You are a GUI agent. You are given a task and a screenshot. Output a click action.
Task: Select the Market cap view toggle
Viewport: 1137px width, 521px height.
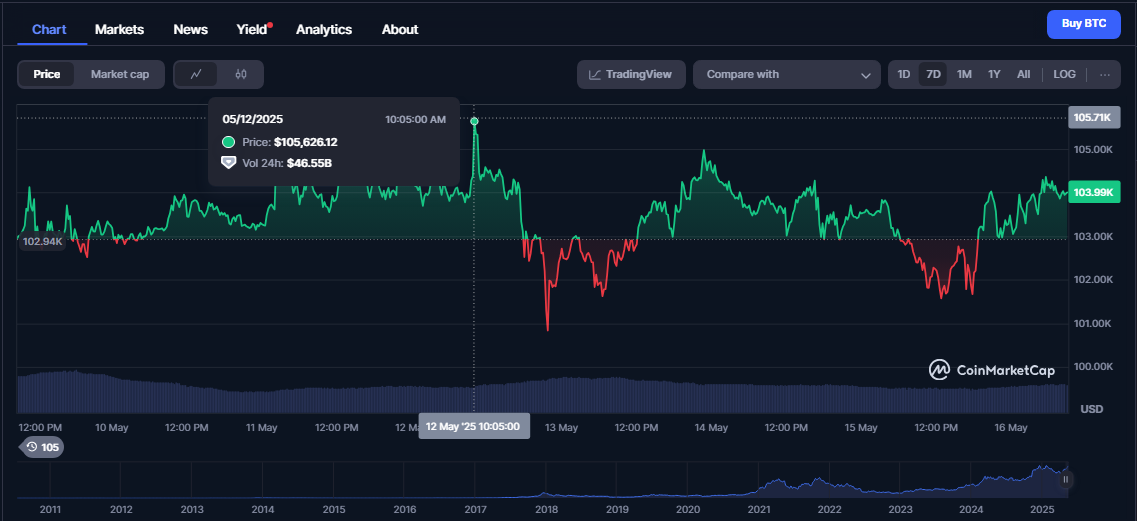click(x=120, y=74)
